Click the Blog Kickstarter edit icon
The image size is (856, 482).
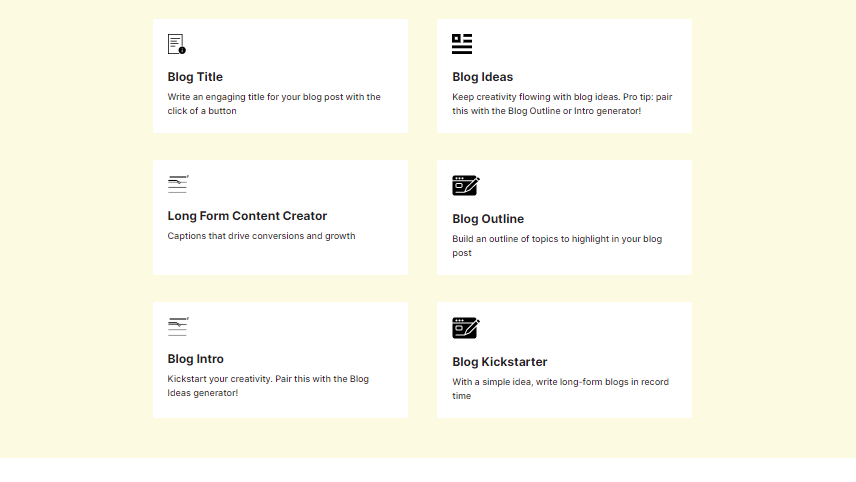click(x=466, y=328)
